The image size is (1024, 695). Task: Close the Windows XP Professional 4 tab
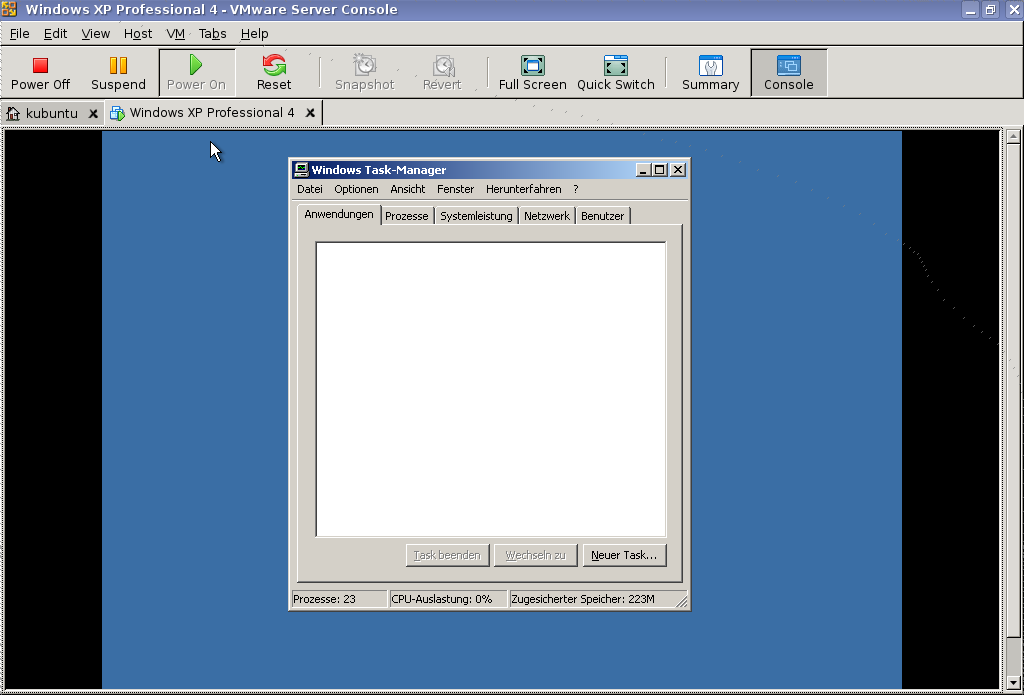tap(310, 113)
